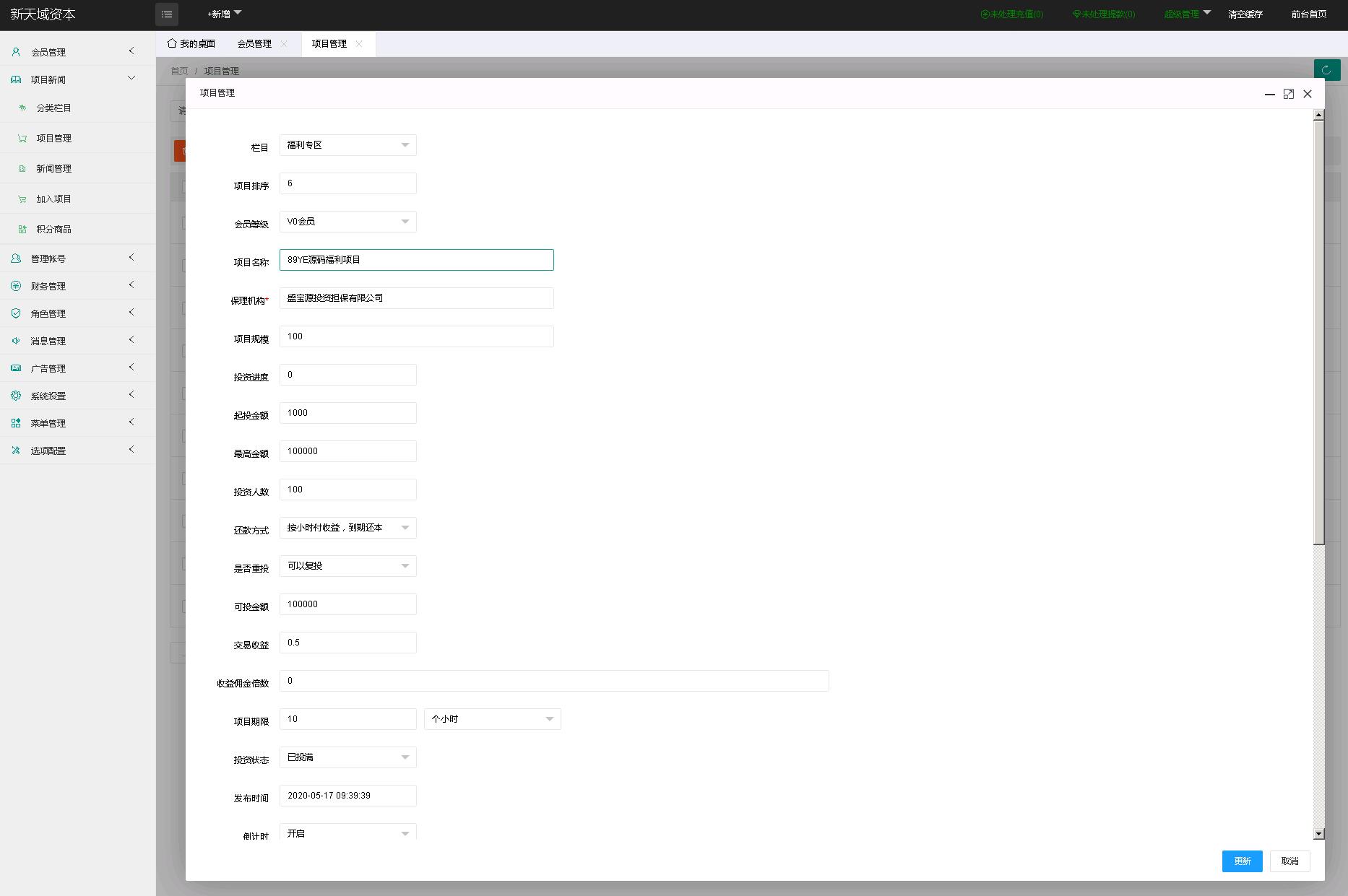This screenshot has width=1348, height=896.
Task: Click the 系统设置 gear icon in sidebar
Action: click(x=16, y=396)
